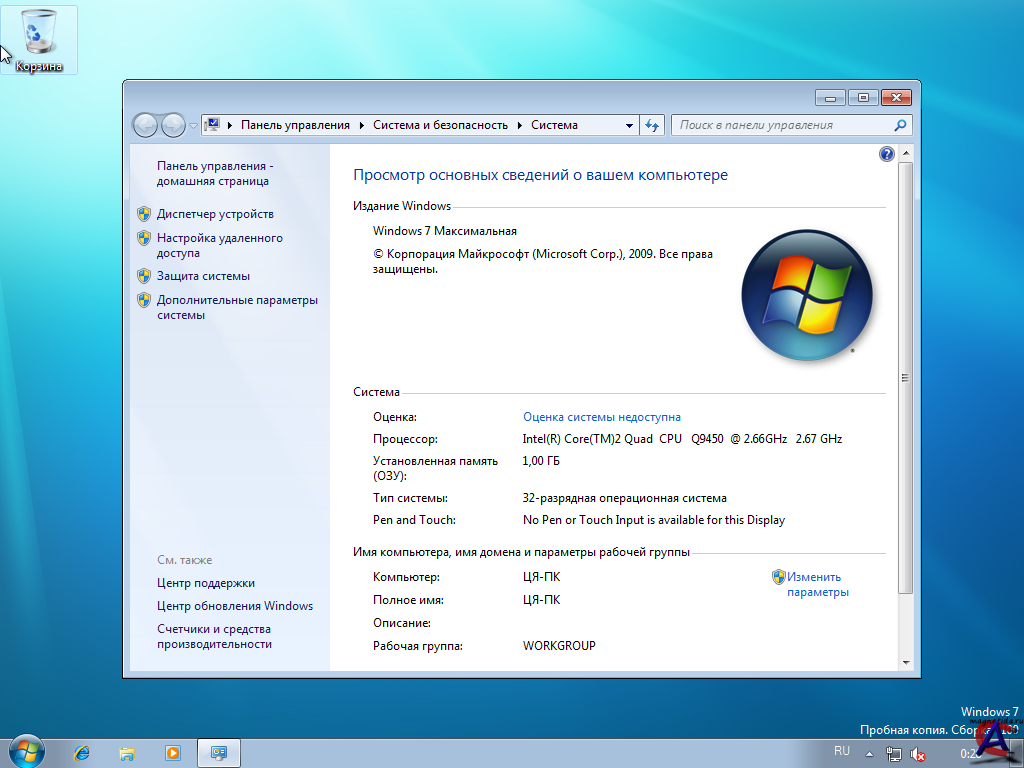1024x768 pixels.
Task: Click the Back navigation arrow button
Action: pos(146,125)
